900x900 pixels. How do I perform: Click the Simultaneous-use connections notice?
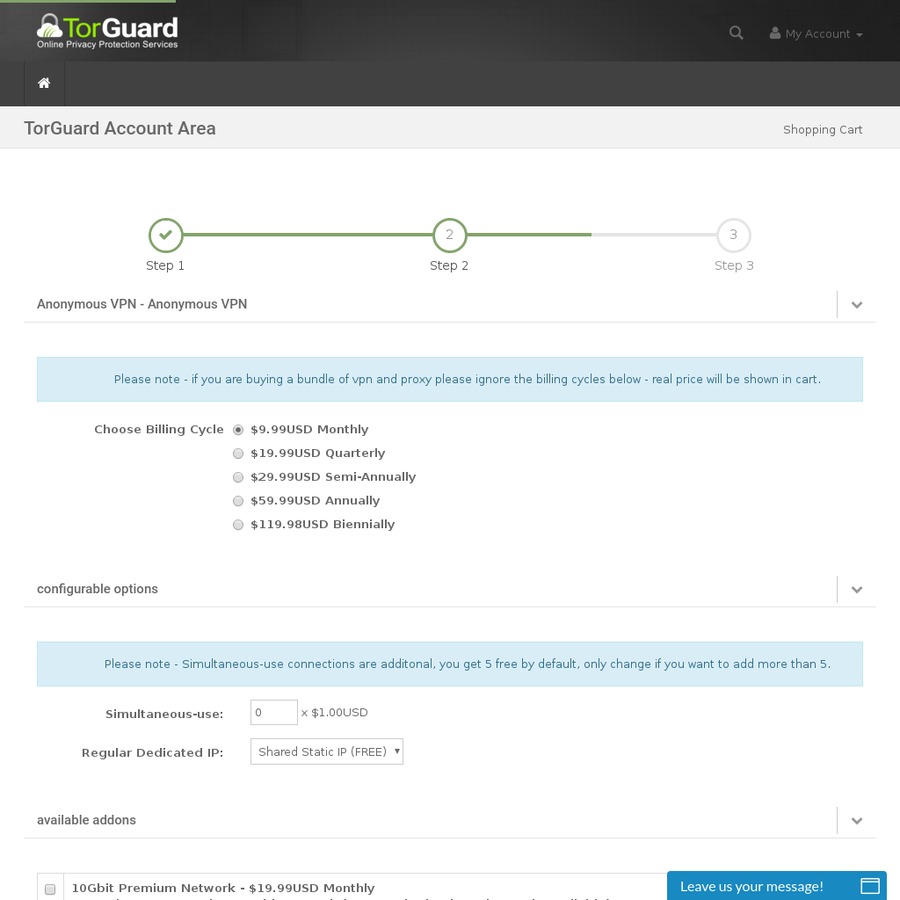click(449, 664)
